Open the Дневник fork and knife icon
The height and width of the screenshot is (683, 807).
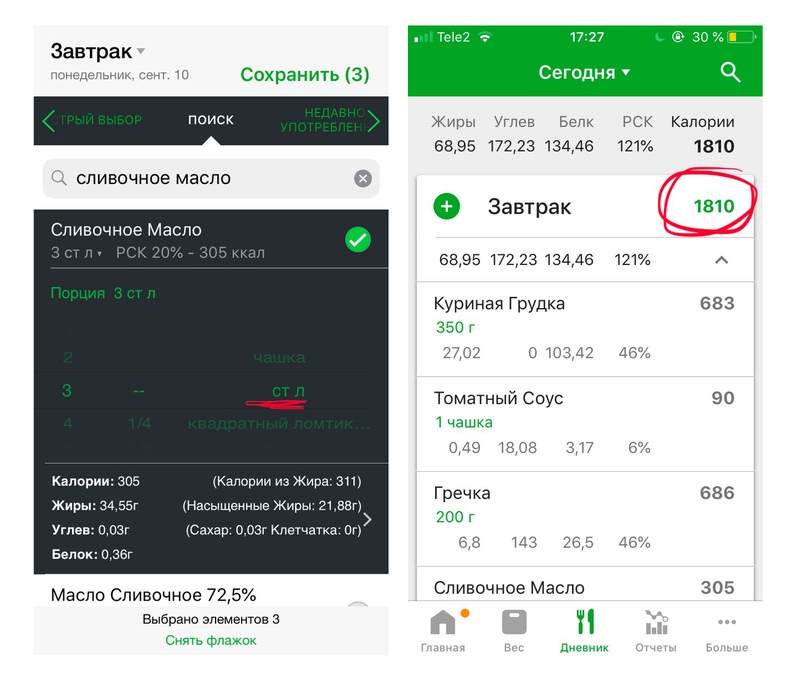(x=585, y=621)
